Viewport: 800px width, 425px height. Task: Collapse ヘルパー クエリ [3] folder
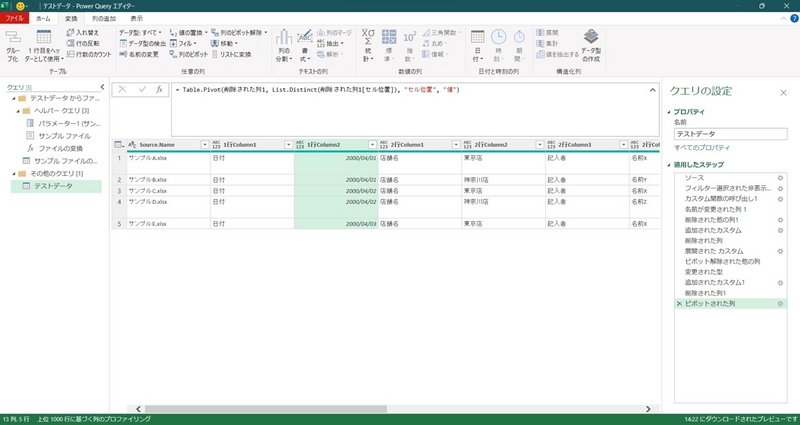(18, 111)
